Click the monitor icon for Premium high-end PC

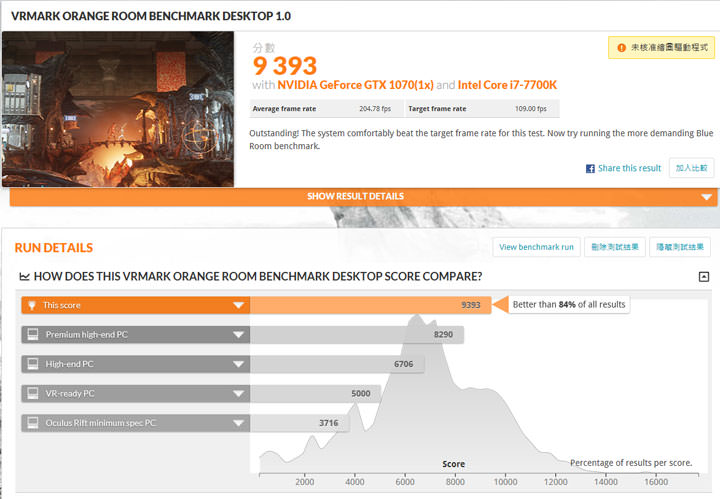pyautogui.click(x=32, y=335)
